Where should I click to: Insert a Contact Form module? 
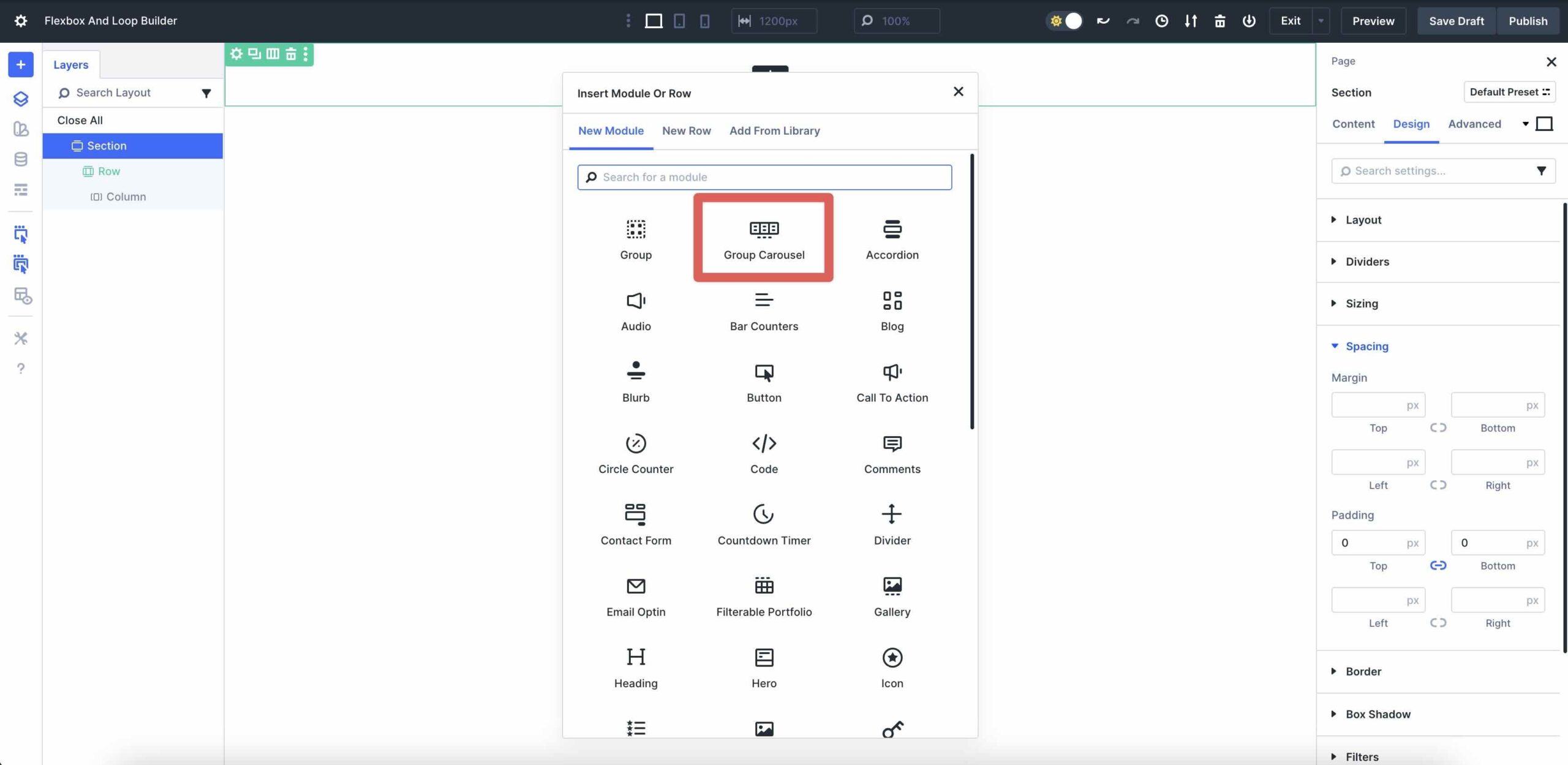[636, 524]
